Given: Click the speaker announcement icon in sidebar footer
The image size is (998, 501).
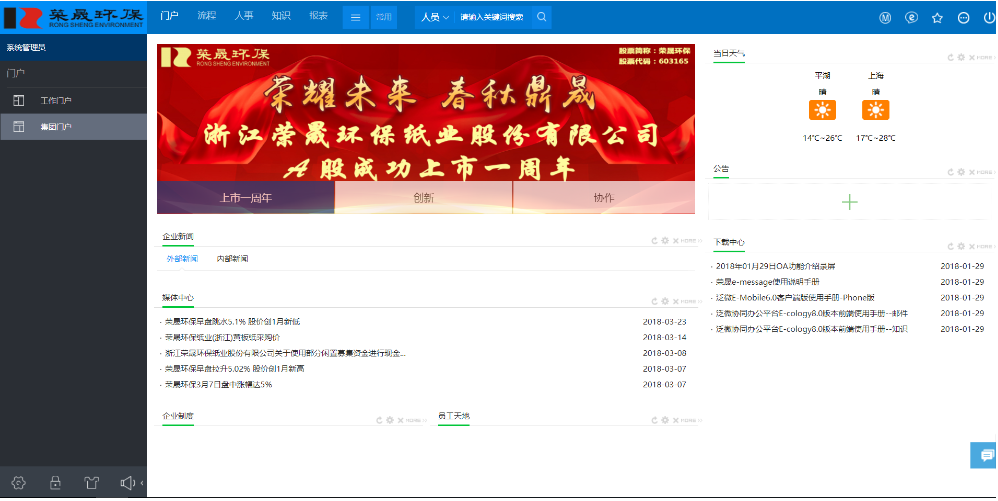Looking at the screenshot, I should coord(127,483).
